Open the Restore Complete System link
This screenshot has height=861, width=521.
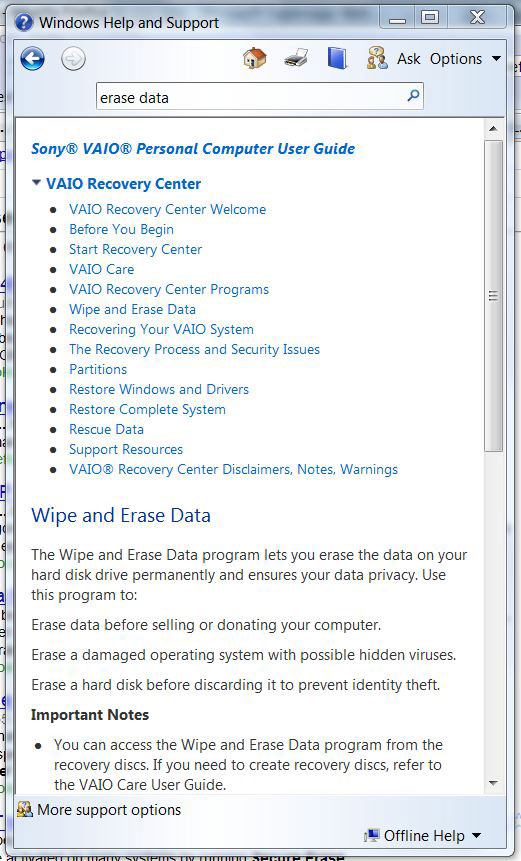coord(147,409)
